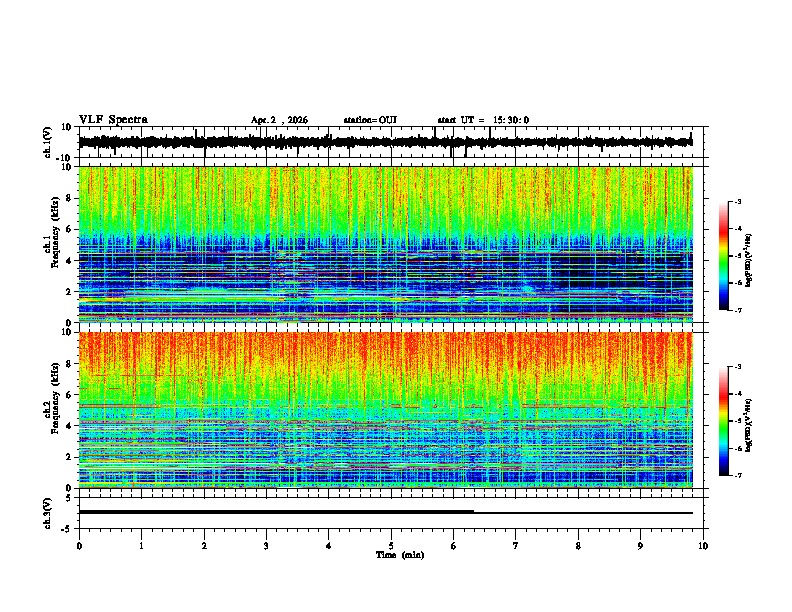Click time axis tick label "1"

[141, 546]
